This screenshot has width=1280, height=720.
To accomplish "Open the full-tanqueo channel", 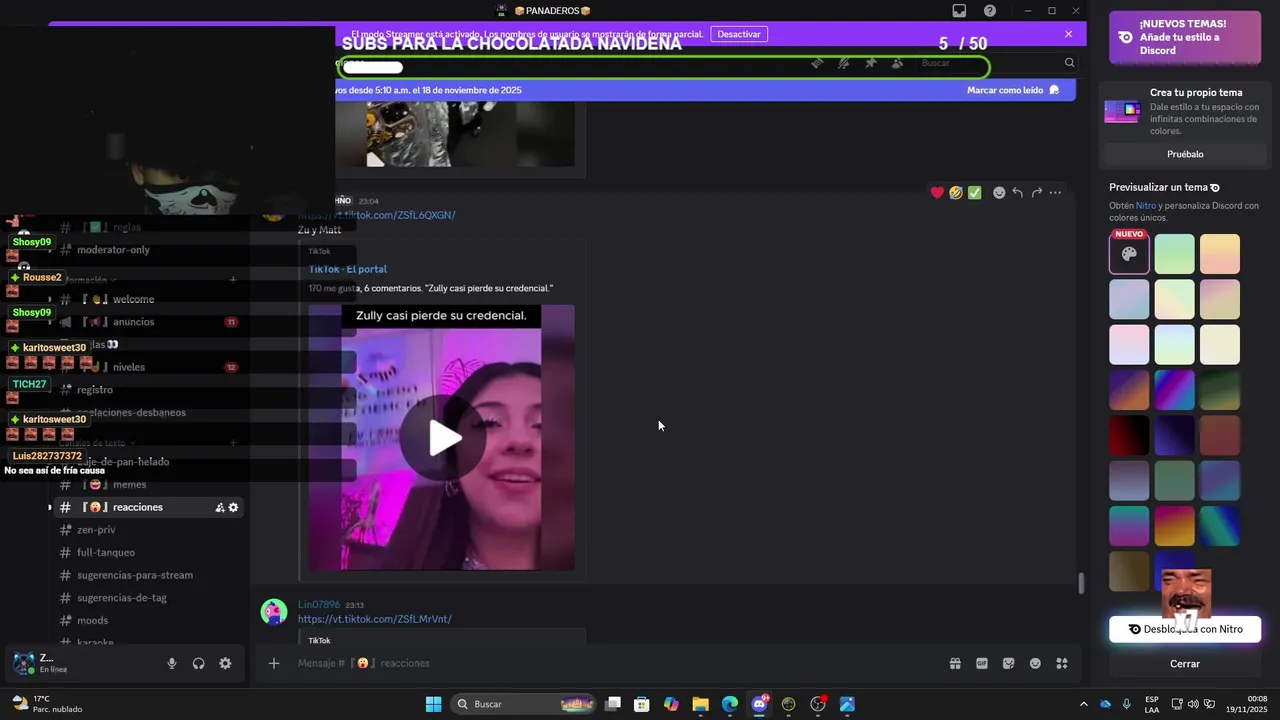I will click(x=106, y=552).
